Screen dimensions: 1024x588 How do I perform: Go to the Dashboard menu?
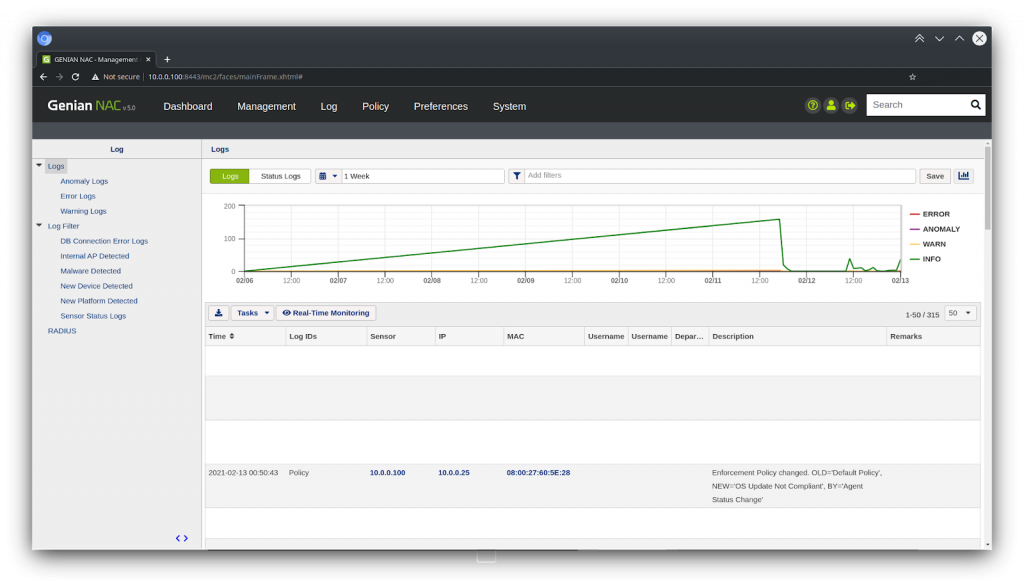point(188,106)
